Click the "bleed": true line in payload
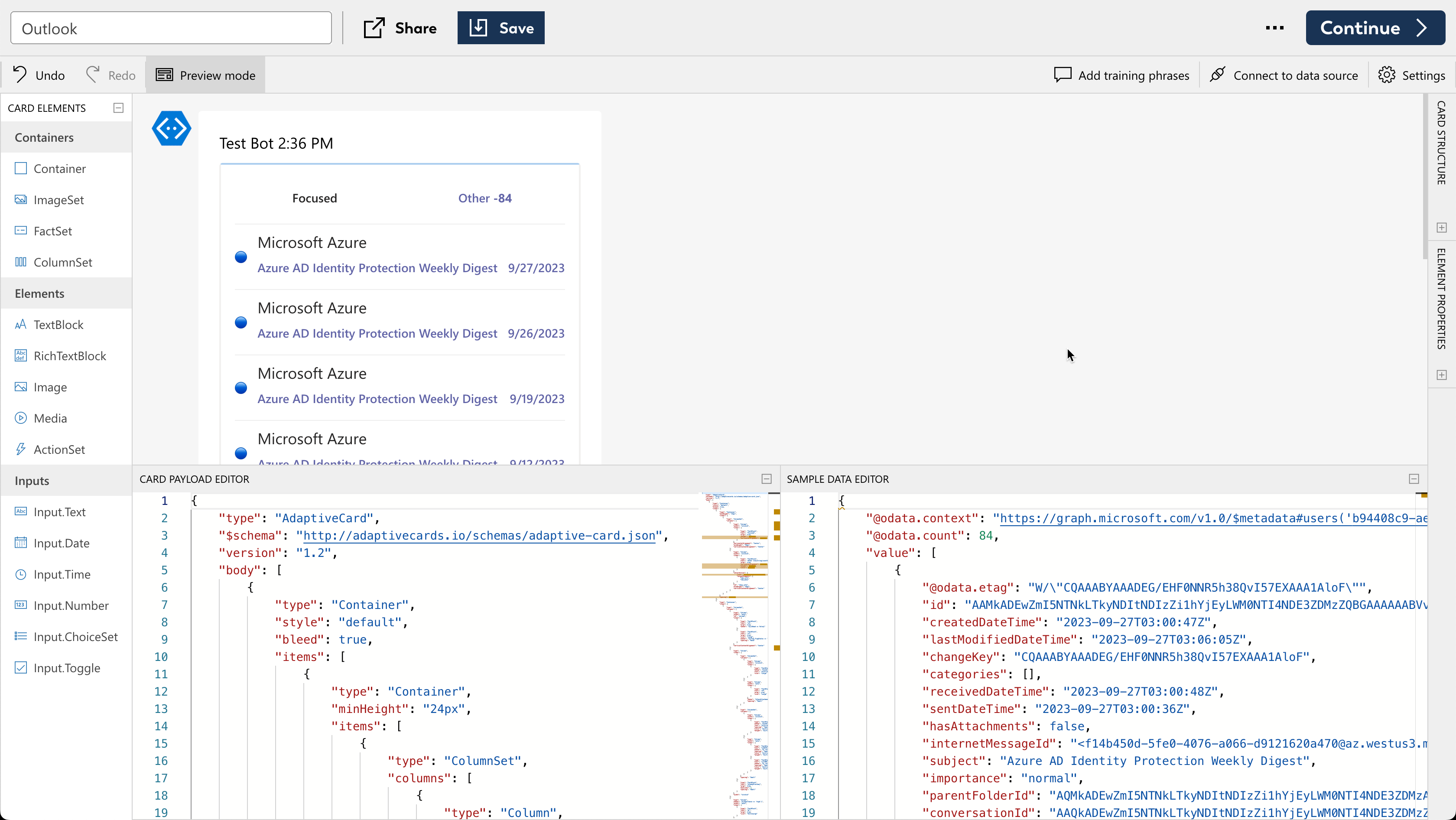 point(323,639)
